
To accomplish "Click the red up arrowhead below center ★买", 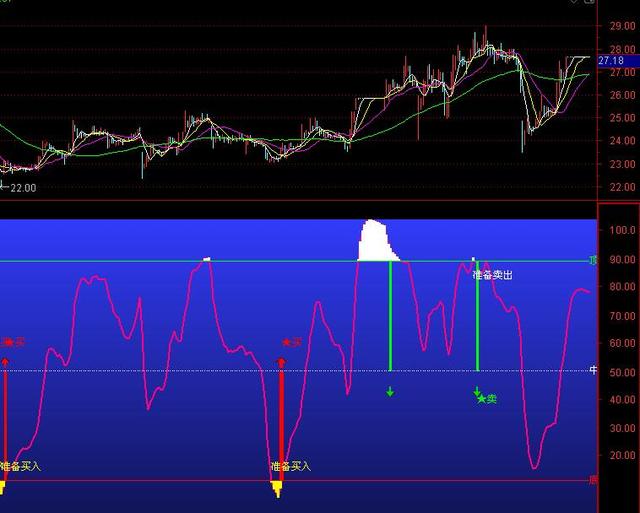I will (281, 363).
